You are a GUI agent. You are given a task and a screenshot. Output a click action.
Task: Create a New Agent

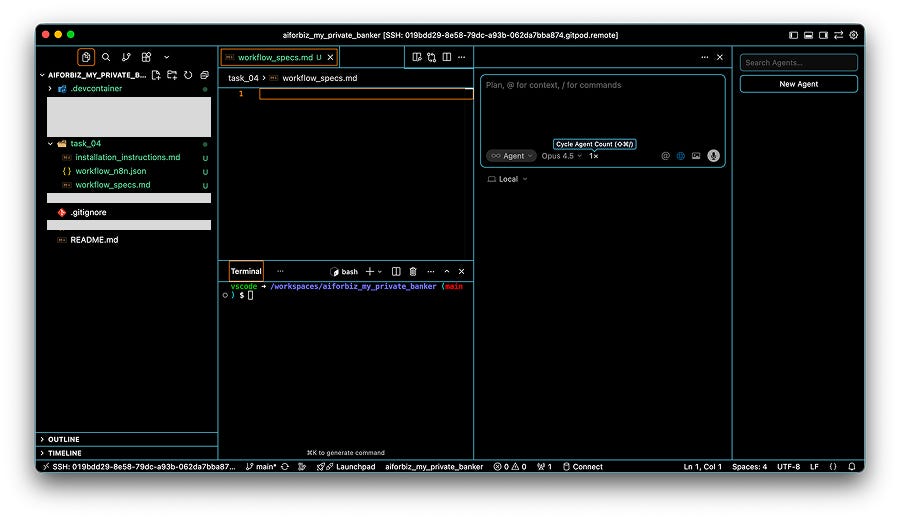click(x=798, y=84)
